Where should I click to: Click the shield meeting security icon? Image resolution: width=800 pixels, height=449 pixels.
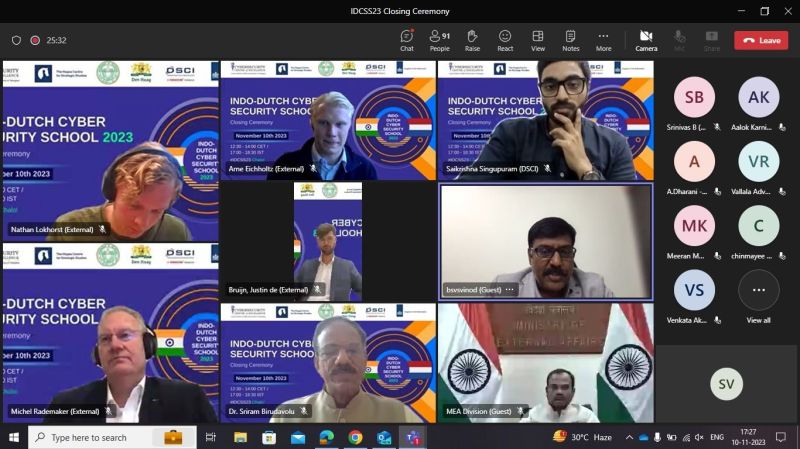pyautogui.click(x=16, y=40)
